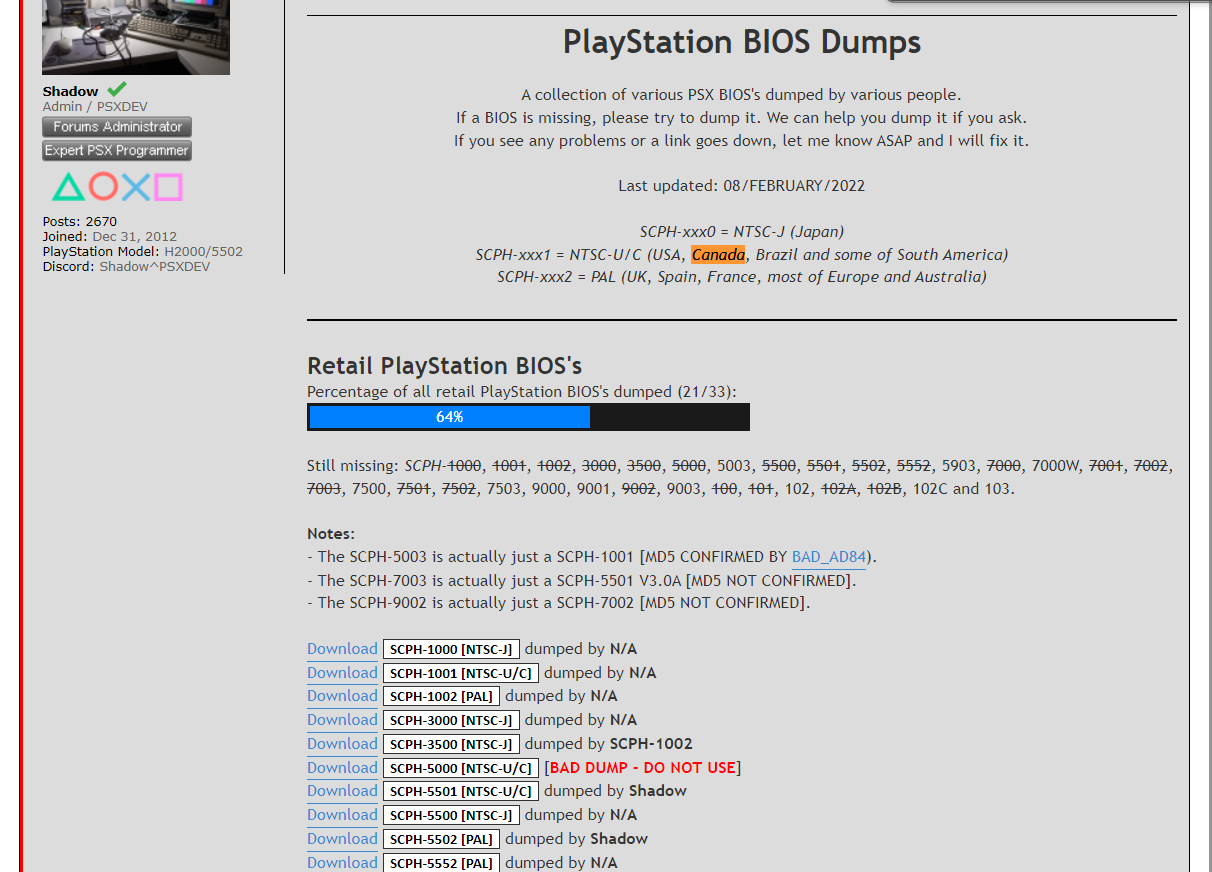1212x872 pixels.
Task: Download the SCPH-3000 NTSC-J BIOS
Action: coord(342,720)
